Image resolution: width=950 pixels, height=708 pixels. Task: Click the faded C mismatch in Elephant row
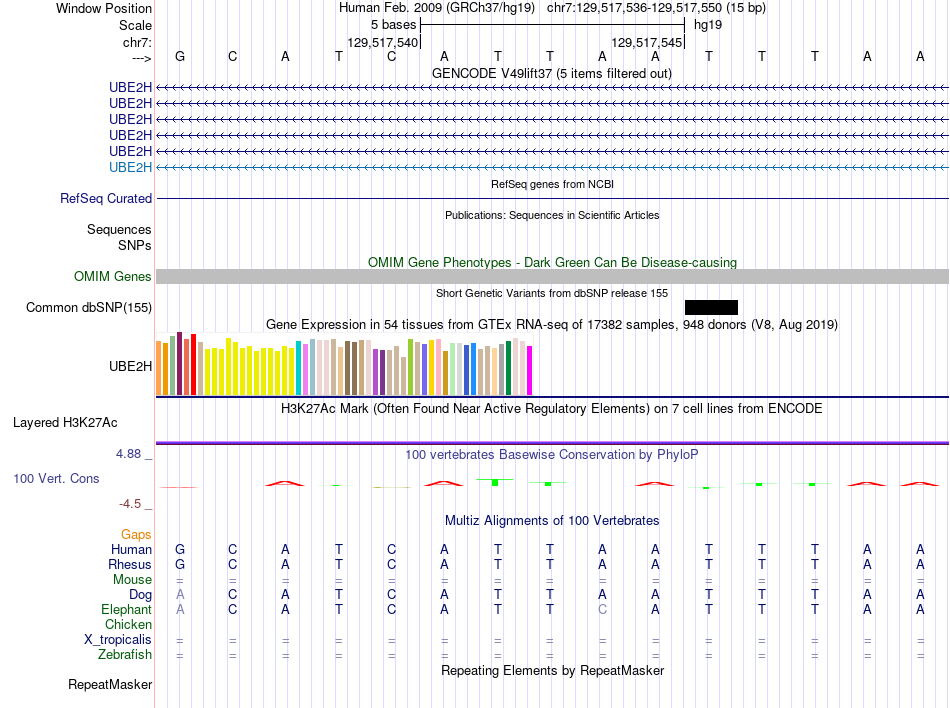(x=602, y=609)
